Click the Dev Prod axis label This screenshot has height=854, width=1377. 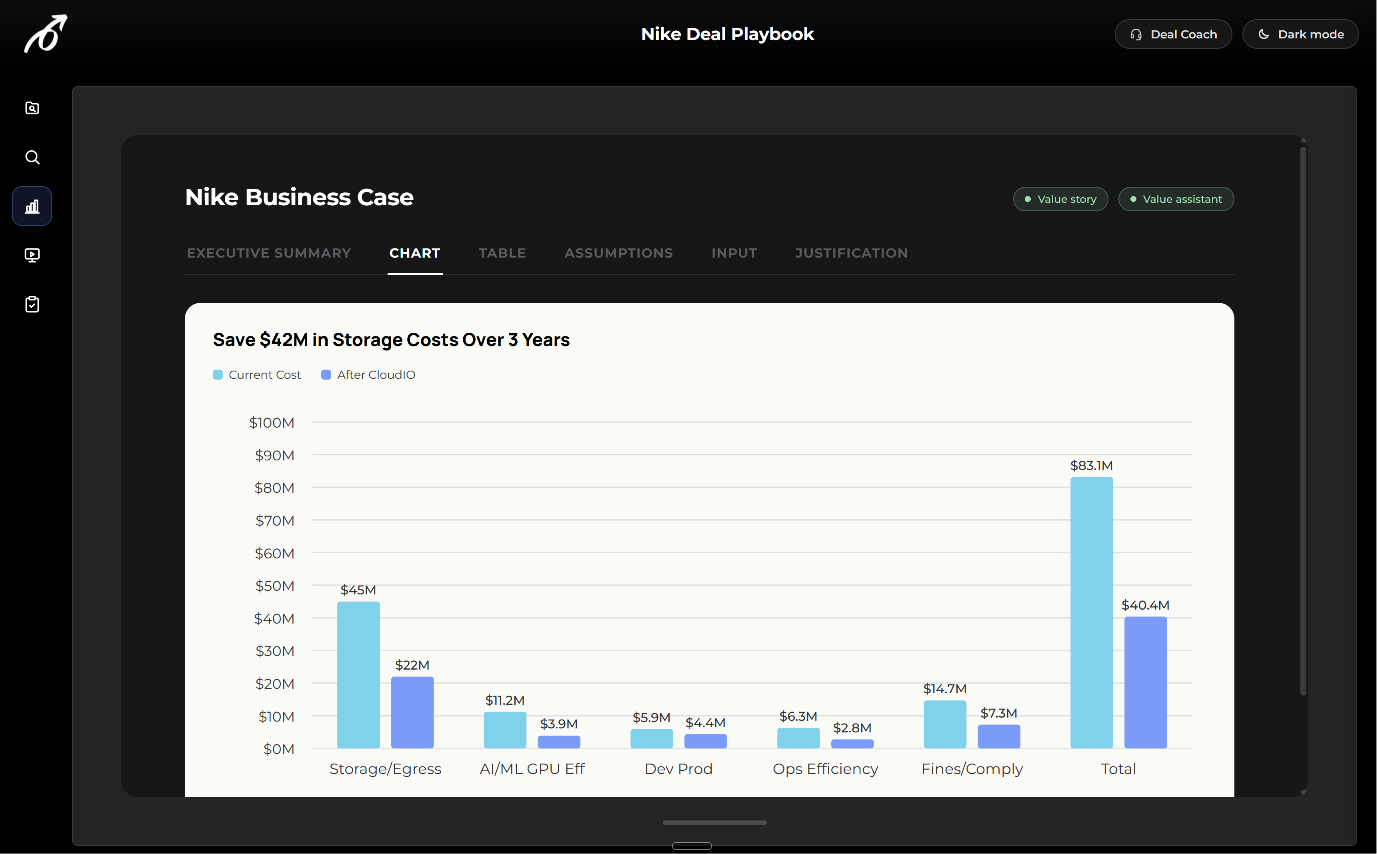coord(679,769)
